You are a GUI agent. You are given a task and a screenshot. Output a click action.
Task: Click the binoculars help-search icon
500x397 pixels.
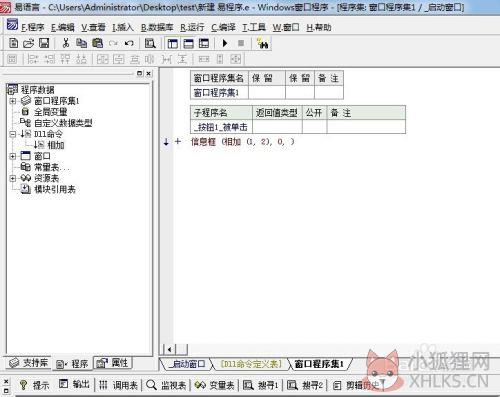[263, 43]
